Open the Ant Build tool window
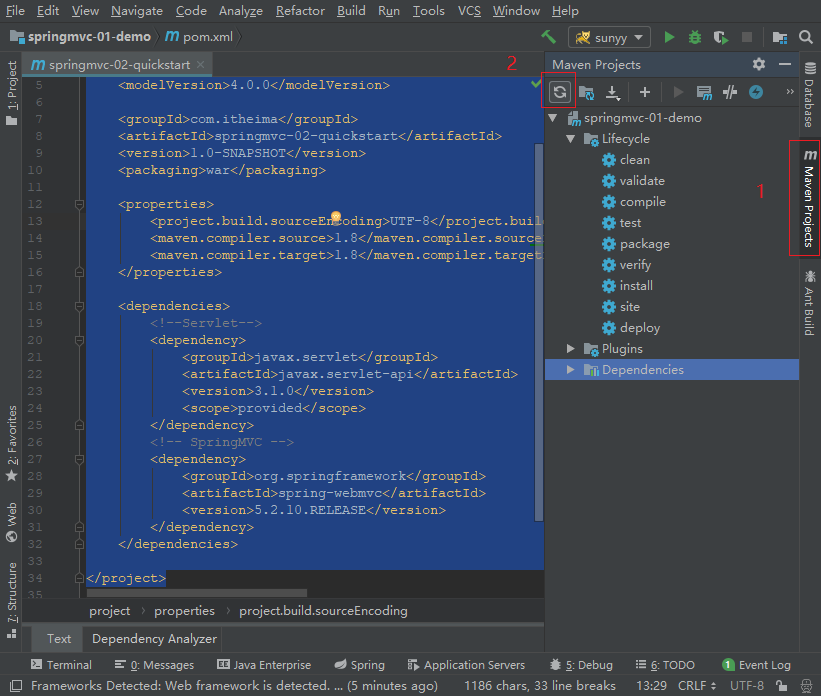This screenshot has width=821, height=696. tap(809, 303)
